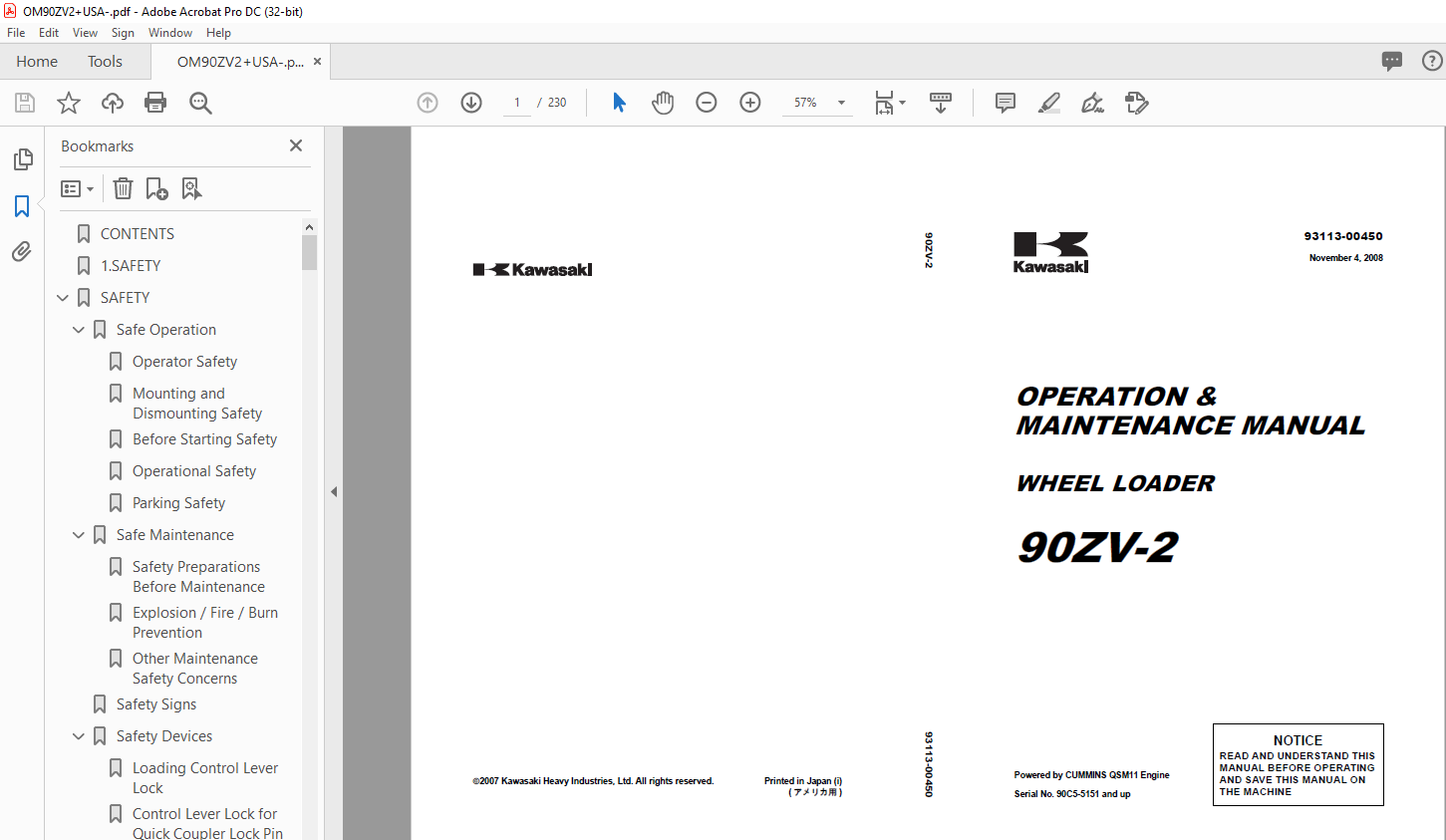The image size is (1446, 840).
Task: Jump to Explosion / Fire / Burn Prevention bookmark
Action: (x=205, y=623)
